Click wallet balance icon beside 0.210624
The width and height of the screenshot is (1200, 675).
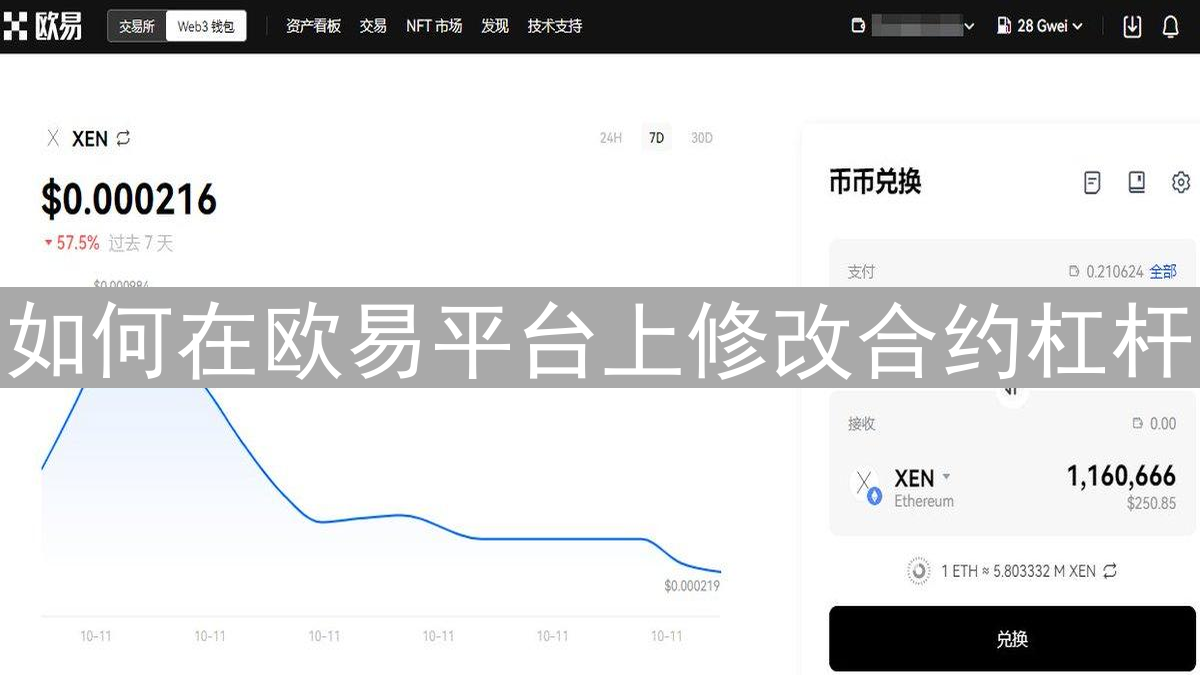coord(1074,271)
